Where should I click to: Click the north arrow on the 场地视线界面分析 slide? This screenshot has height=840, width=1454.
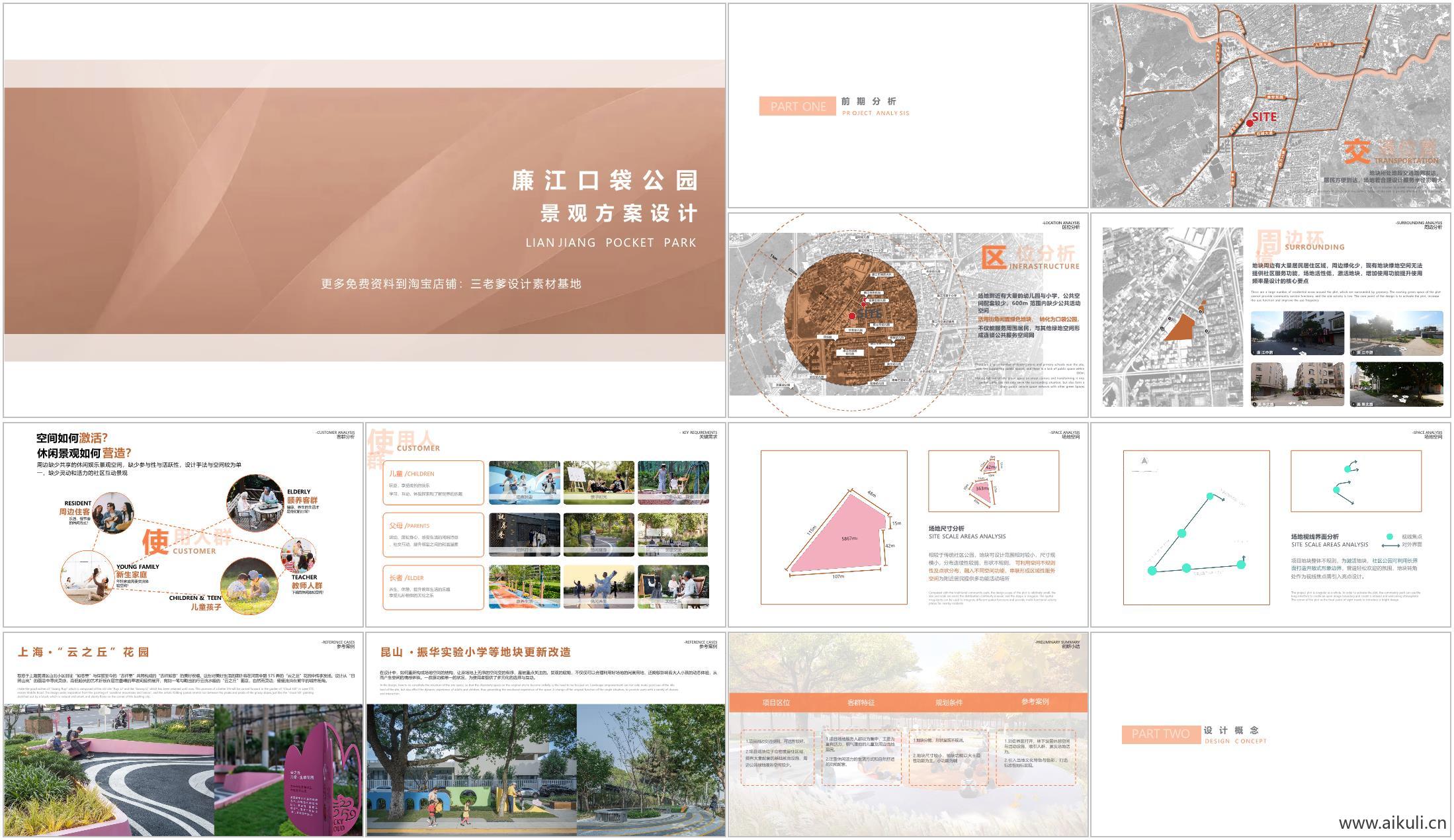[x=1144, y=460]
